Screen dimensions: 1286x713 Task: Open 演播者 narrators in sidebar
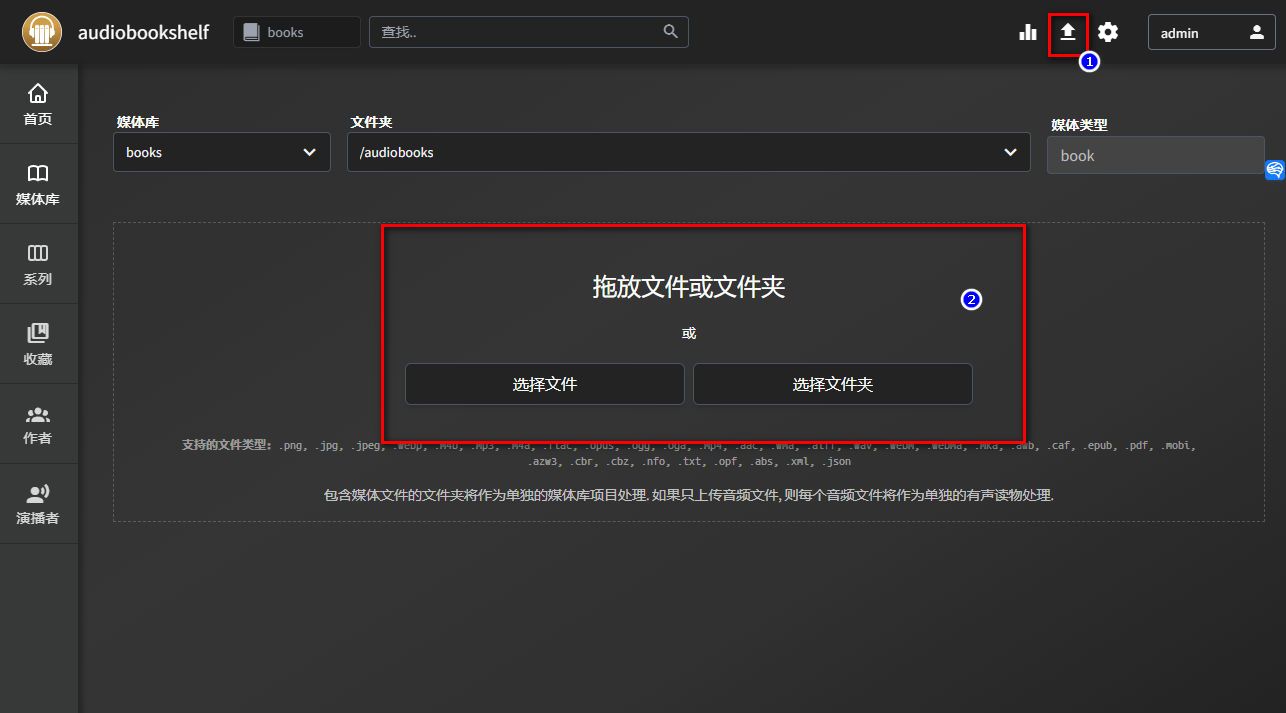38,504
